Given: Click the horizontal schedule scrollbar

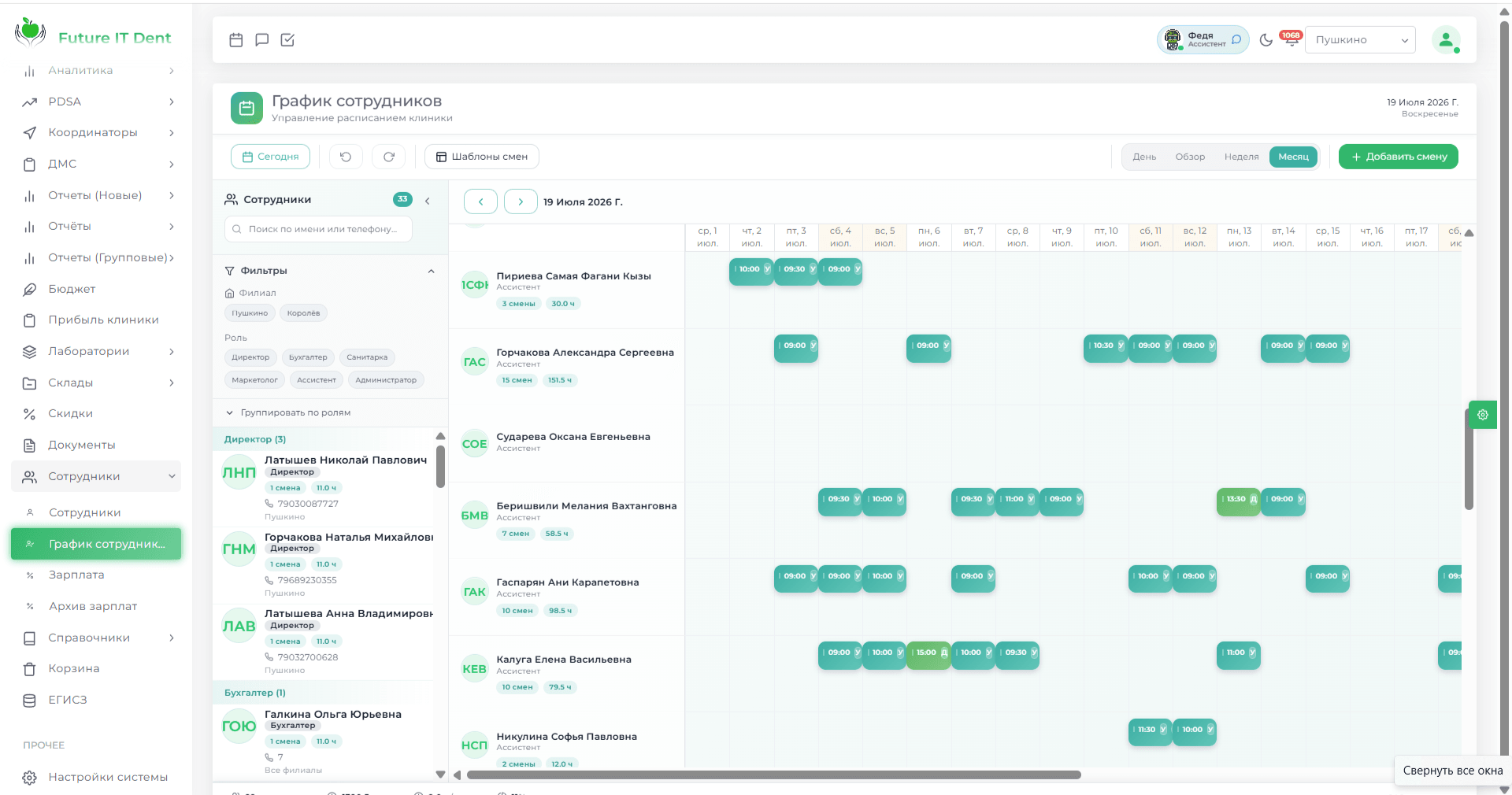Looking at the screenshot, I should pos(773,775).
